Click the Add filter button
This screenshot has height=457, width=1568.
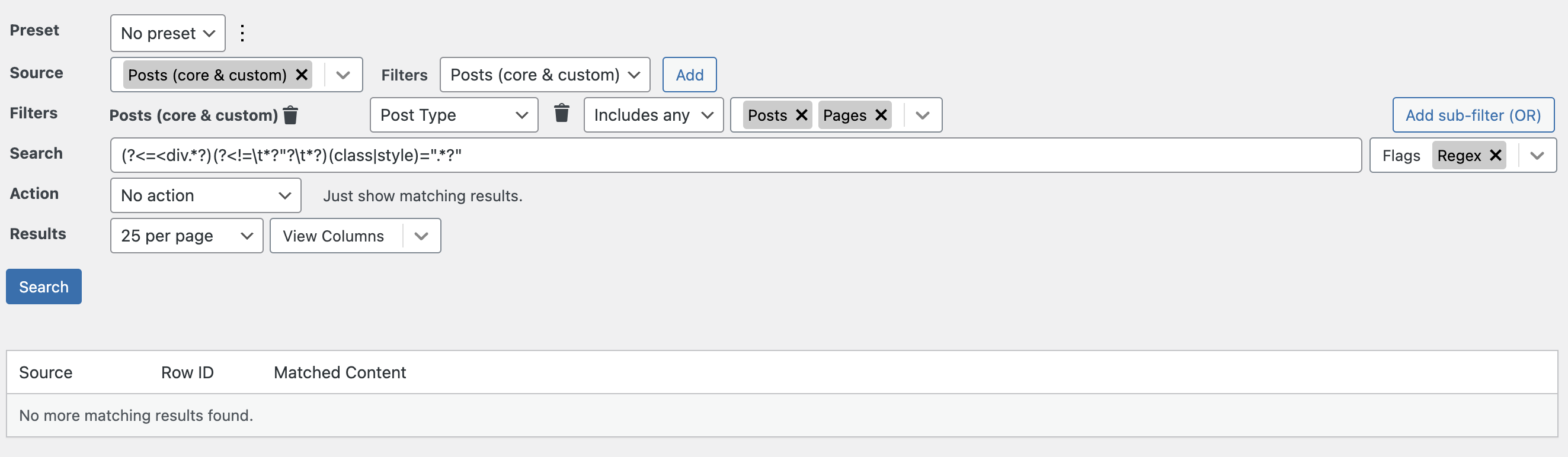(x=689, y=75)
